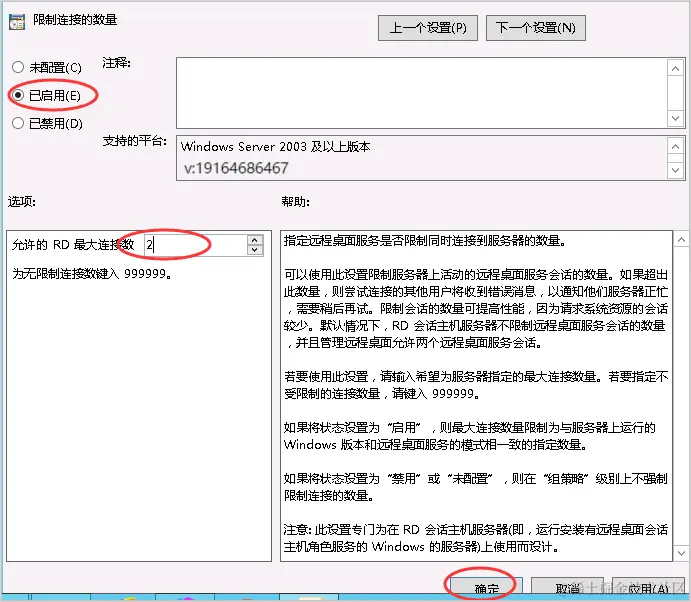Click inside the 注释 comment text box
691x602 pixels.
422,93
